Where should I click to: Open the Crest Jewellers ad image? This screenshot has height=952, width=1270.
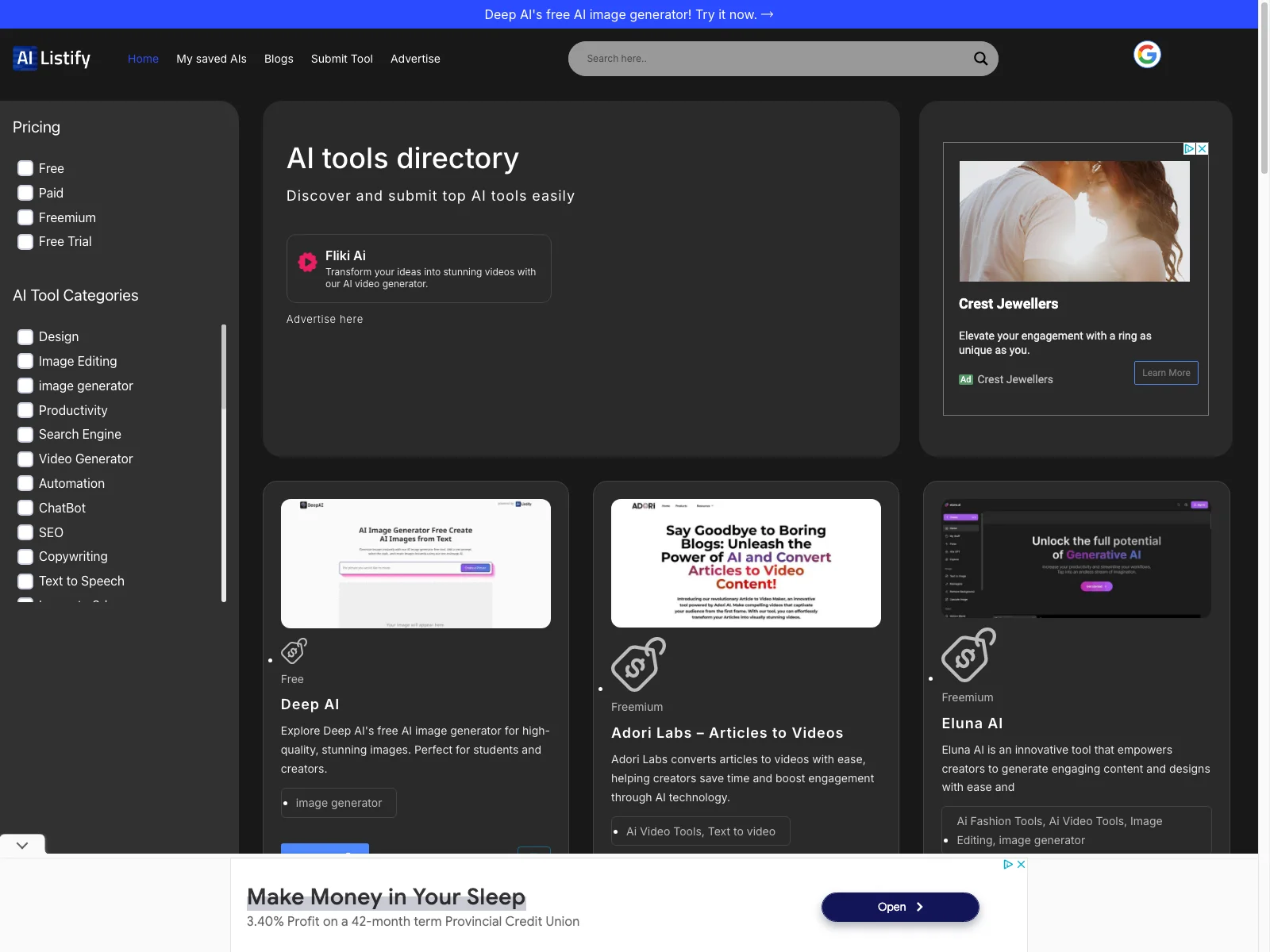[x=1075, y=221]
